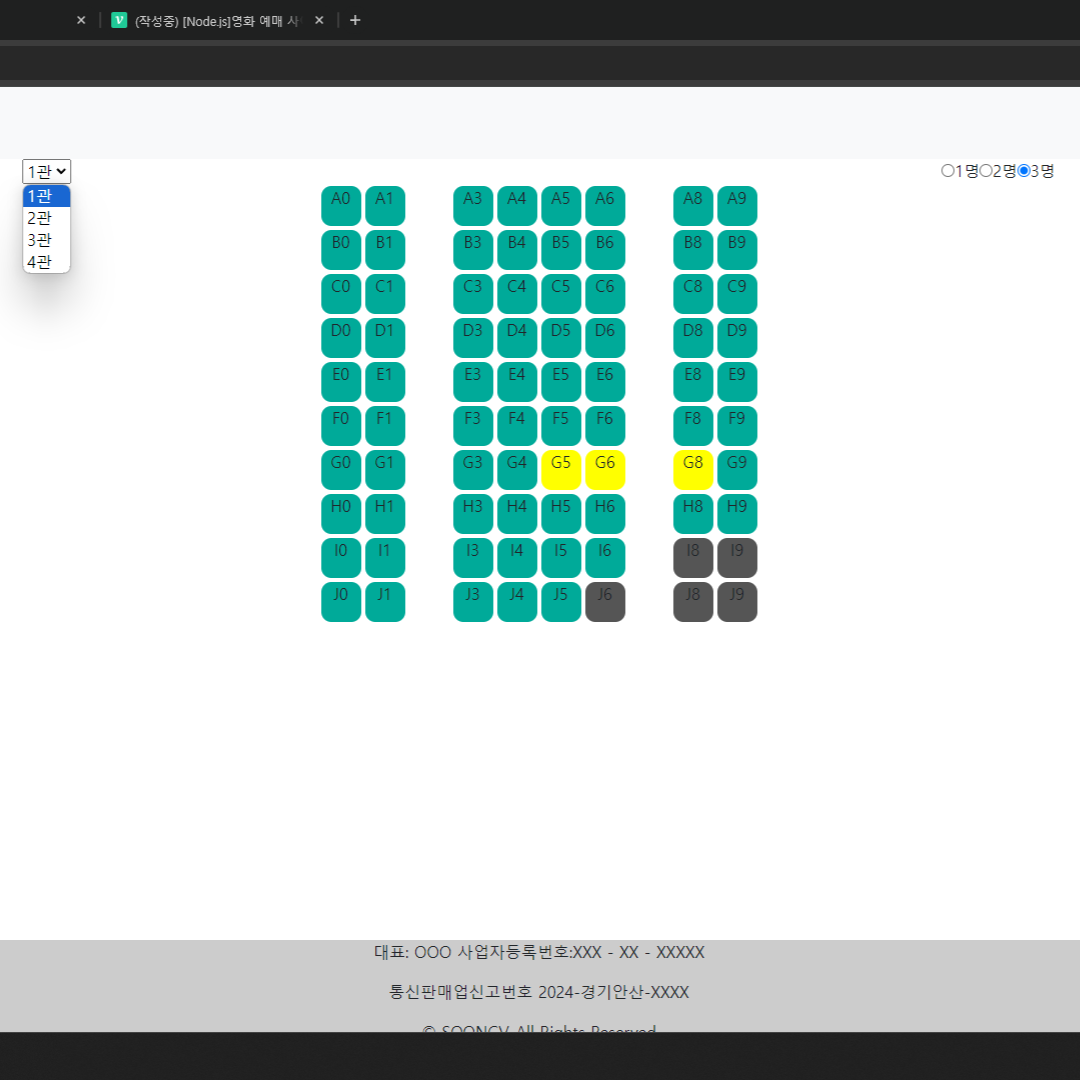Select the 2명 radio button

[x=986, y=170]
